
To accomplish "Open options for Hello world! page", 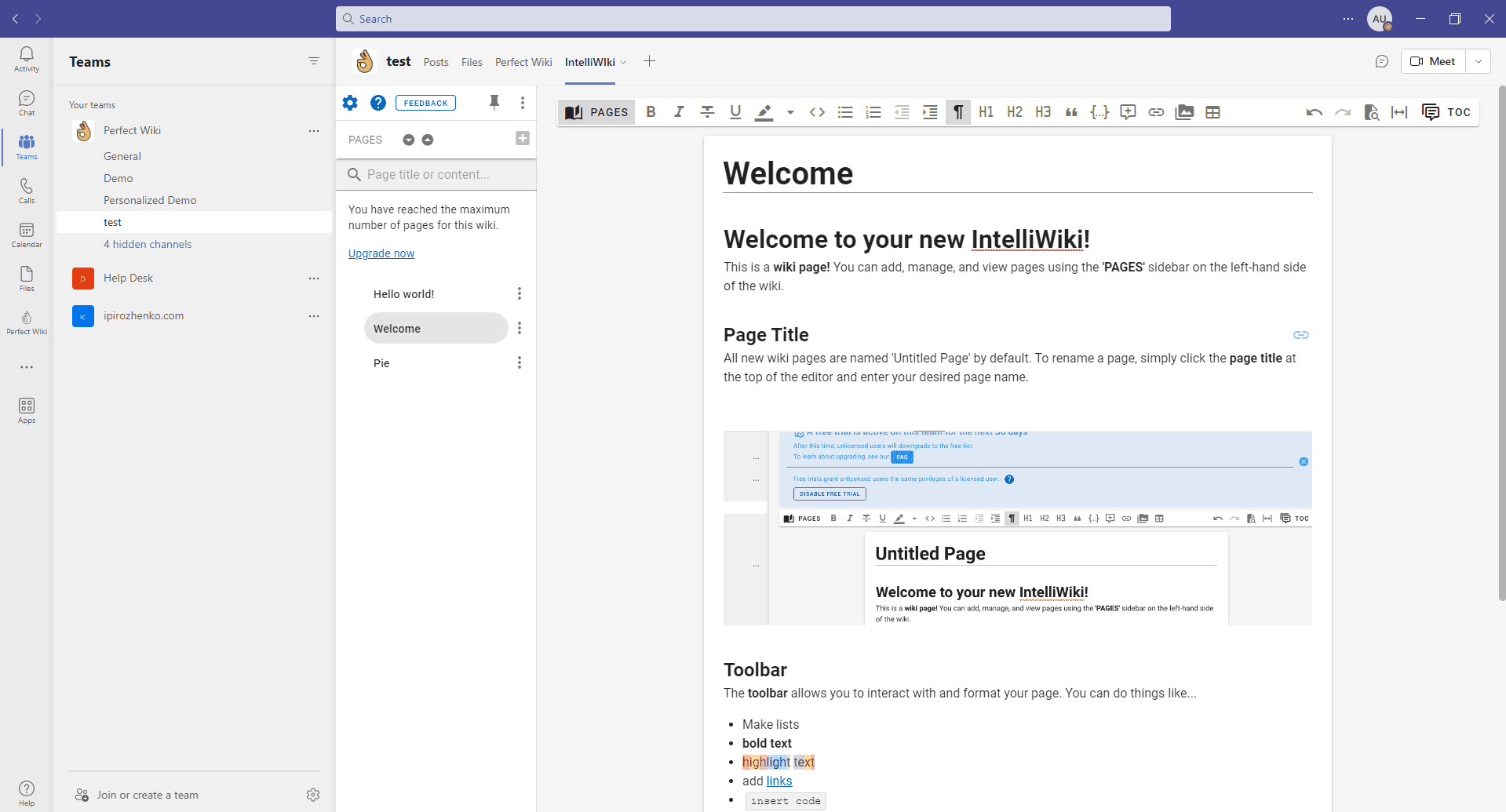I will coord(520,294).
